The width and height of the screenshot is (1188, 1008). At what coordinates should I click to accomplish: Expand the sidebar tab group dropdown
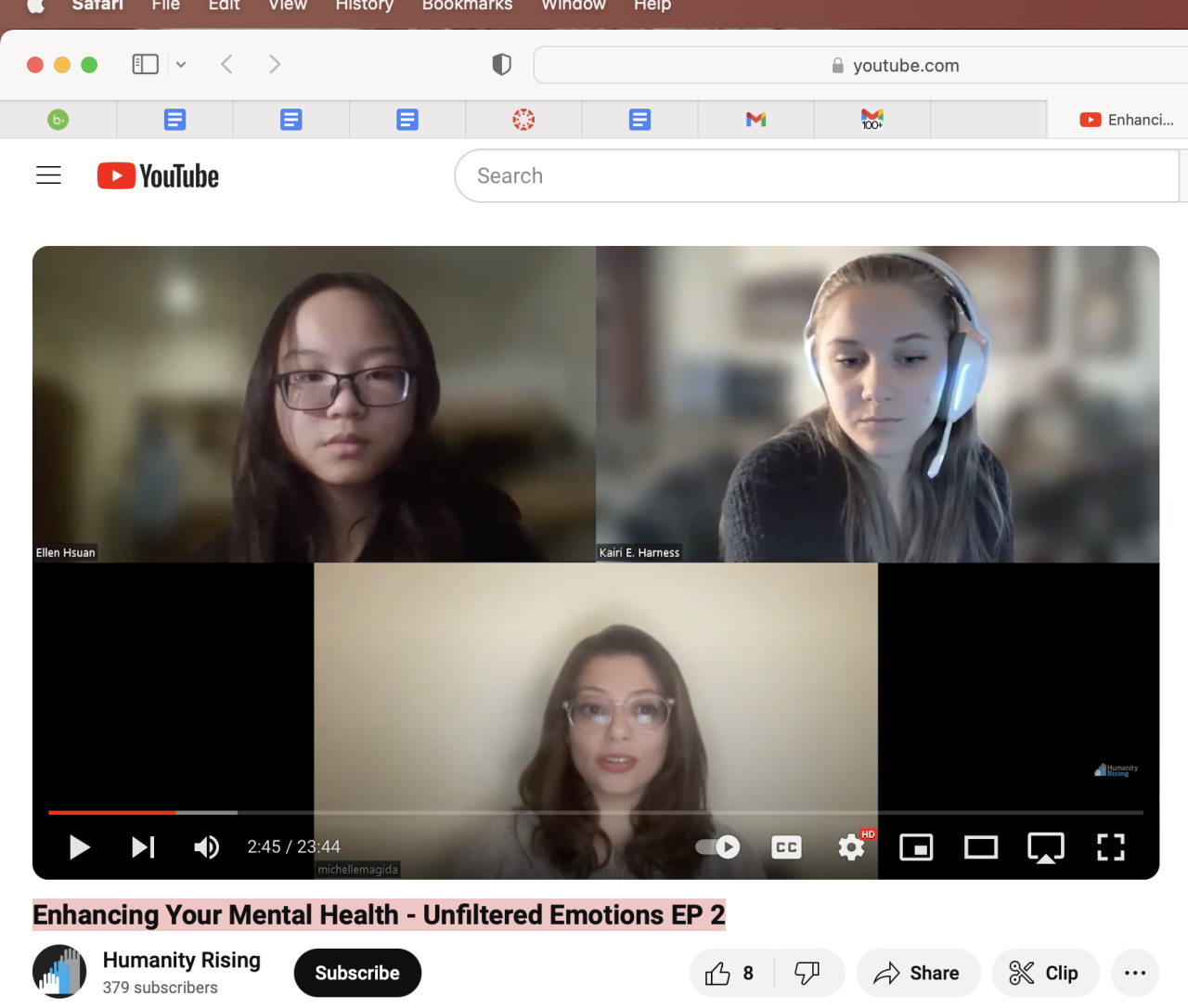click(181, 64)
